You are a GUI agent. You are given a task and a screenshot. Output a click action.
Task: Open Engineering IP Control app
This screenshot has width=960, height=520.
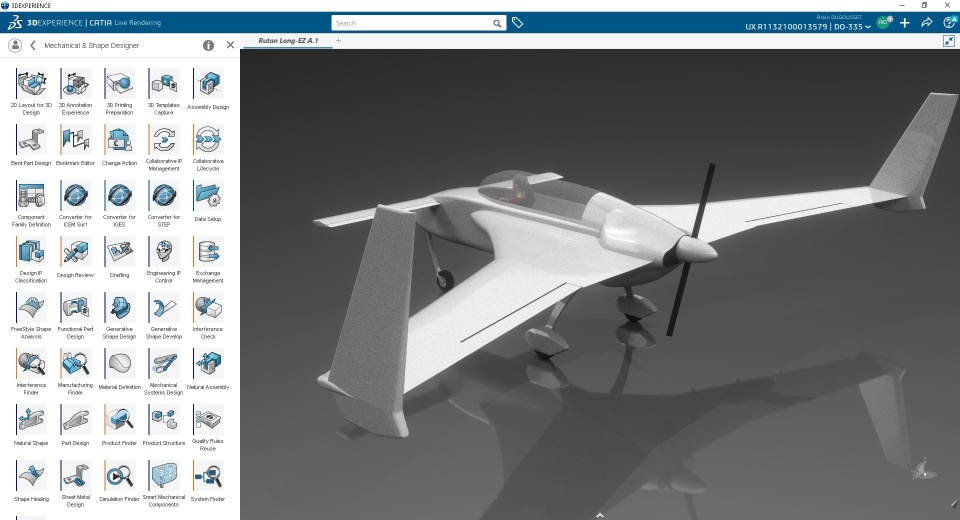(163, 252)
